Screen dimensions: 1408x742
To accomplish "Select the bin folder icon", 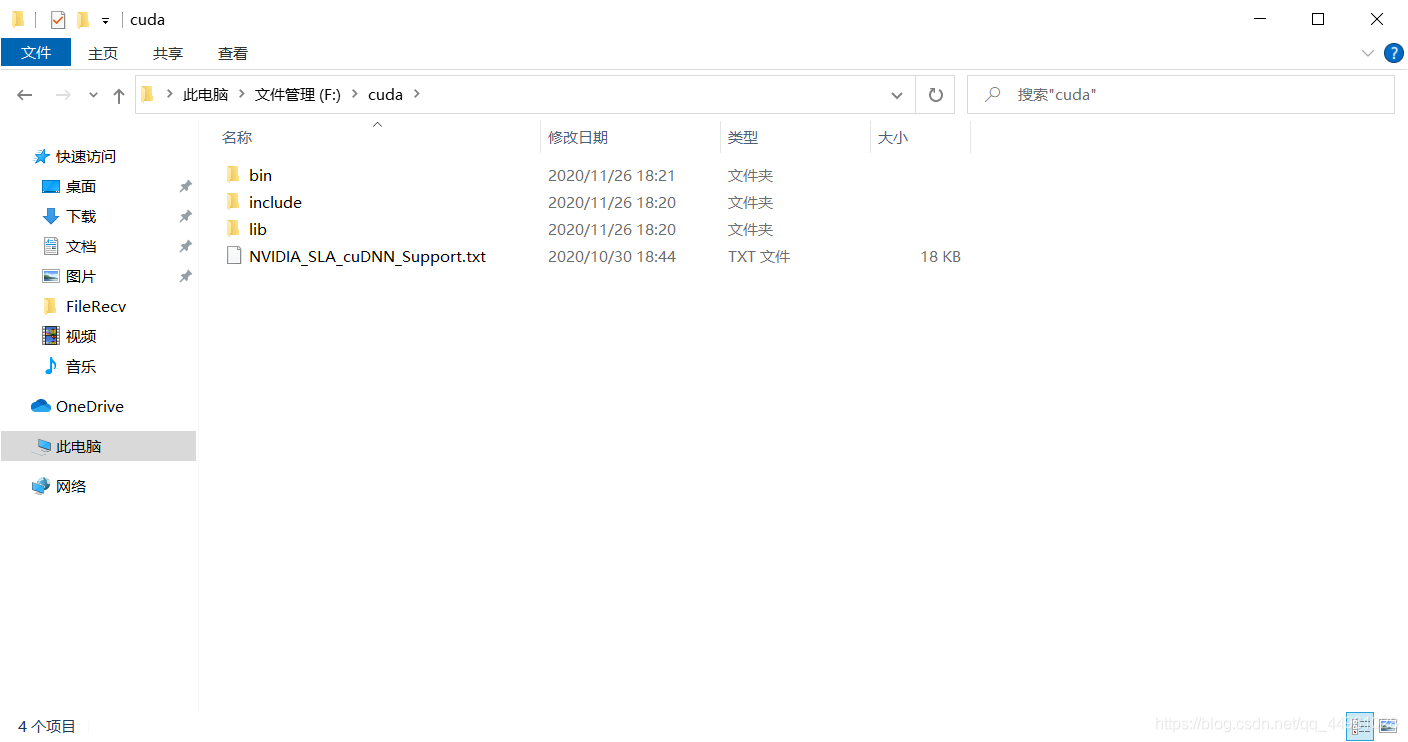I will [x=233, y=174].
